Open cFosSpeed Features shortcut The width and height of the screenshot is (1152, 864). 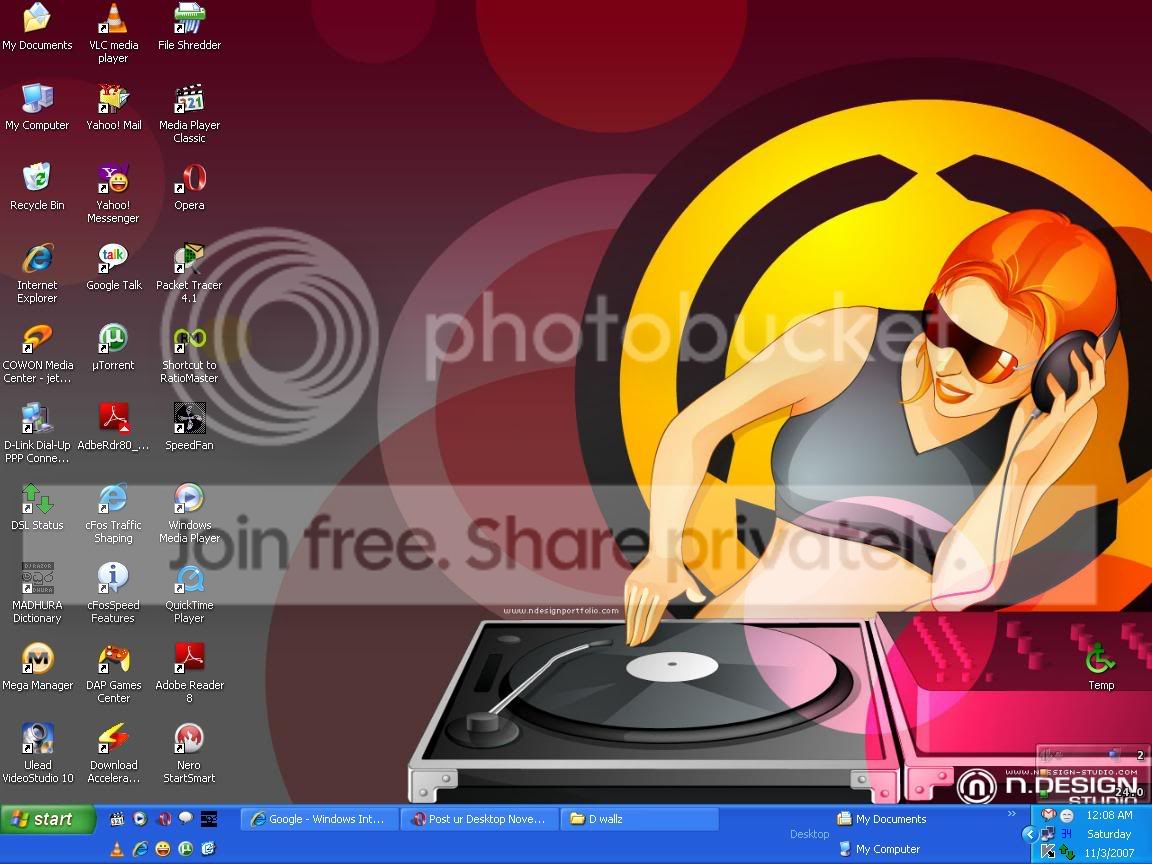113,594
